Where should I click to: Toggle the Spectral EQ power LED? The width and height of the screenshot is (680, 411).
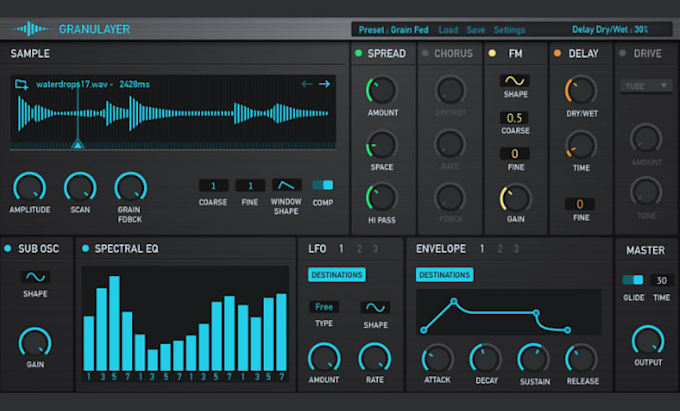pyautogui.click(x=85, y=248)
